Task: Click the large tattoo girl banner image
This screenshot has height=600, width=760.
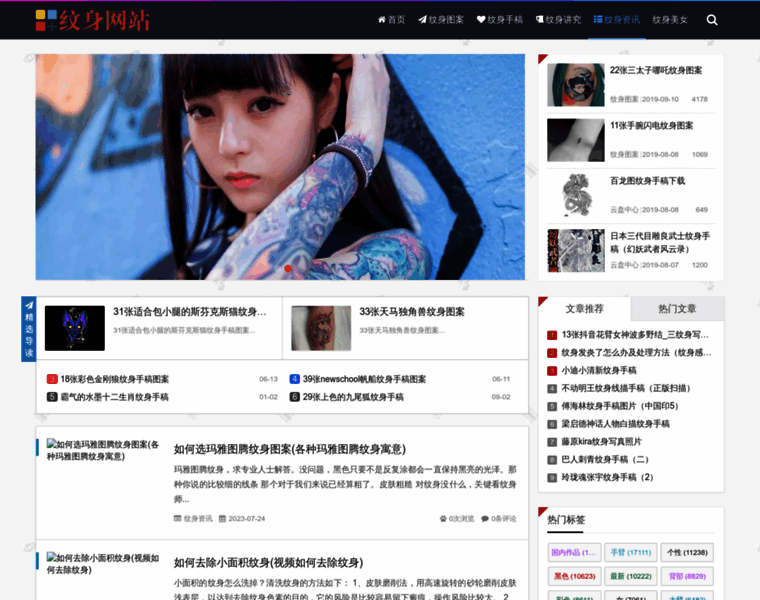Action: 280,167
